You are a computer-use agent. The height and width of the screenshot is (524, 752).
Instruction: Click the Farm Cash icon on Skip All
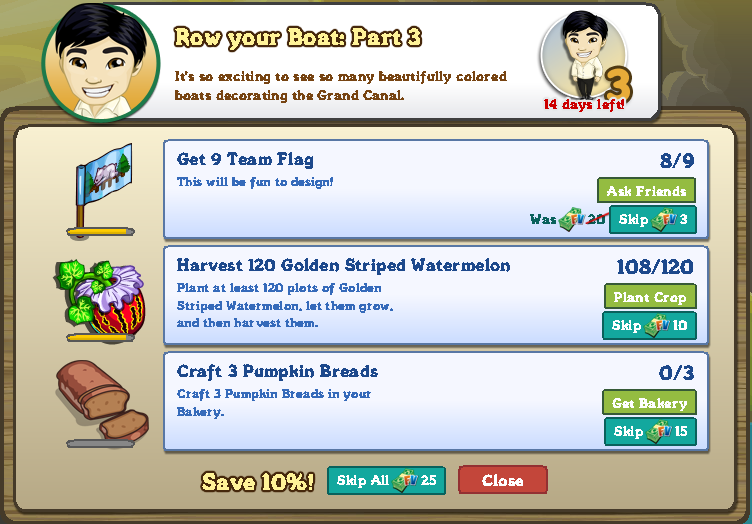[x=405, y=480]
